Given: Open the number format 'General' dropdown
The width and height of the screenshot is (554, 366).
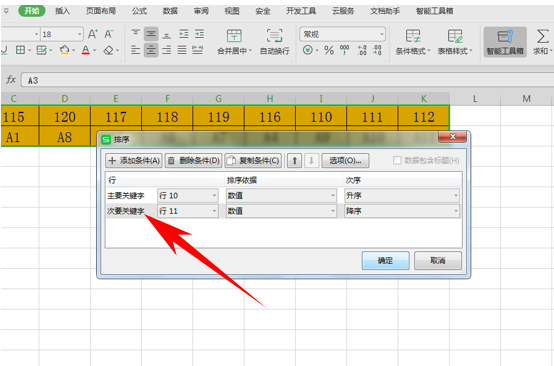Looking at the screenshot, I should pyautogui.click(x=342, y=34).
